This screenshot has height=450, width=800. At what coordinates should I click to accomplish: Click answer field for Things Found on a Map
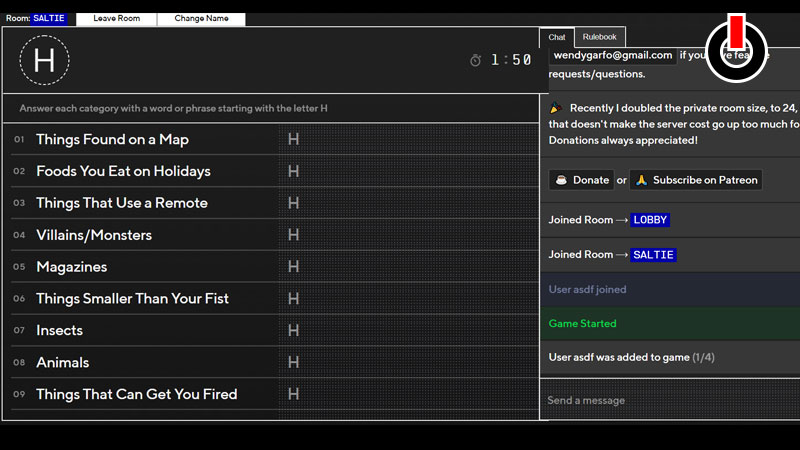[408, 139]
